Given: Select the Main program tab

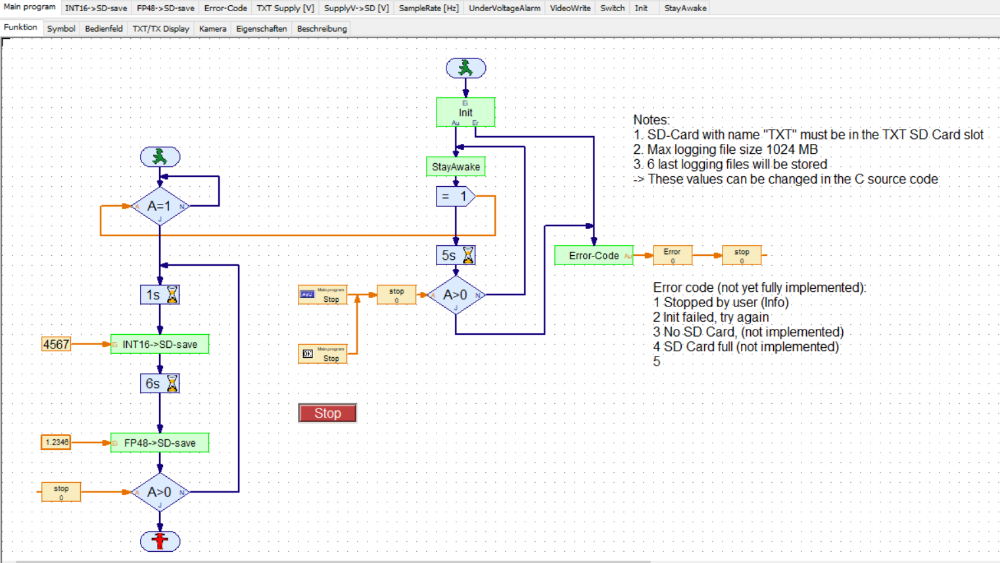Looking at the screenshot, I should tap(29, 7).
